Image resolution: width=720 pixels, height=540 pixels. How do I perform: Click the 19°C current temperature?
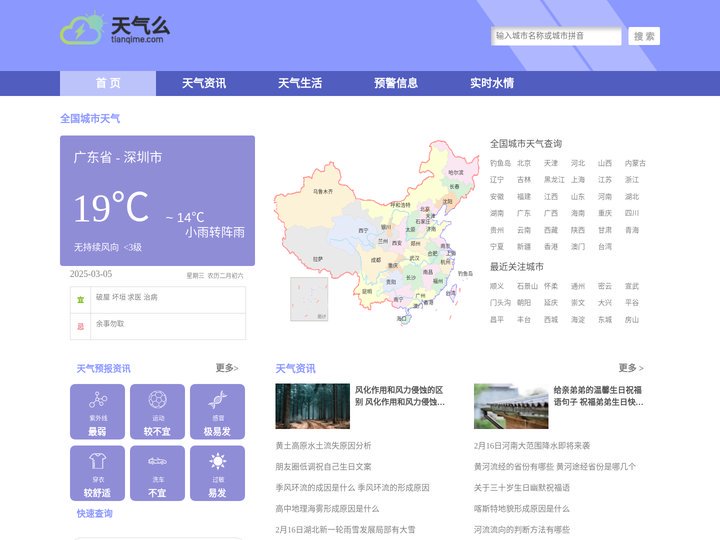click(112, 208)
